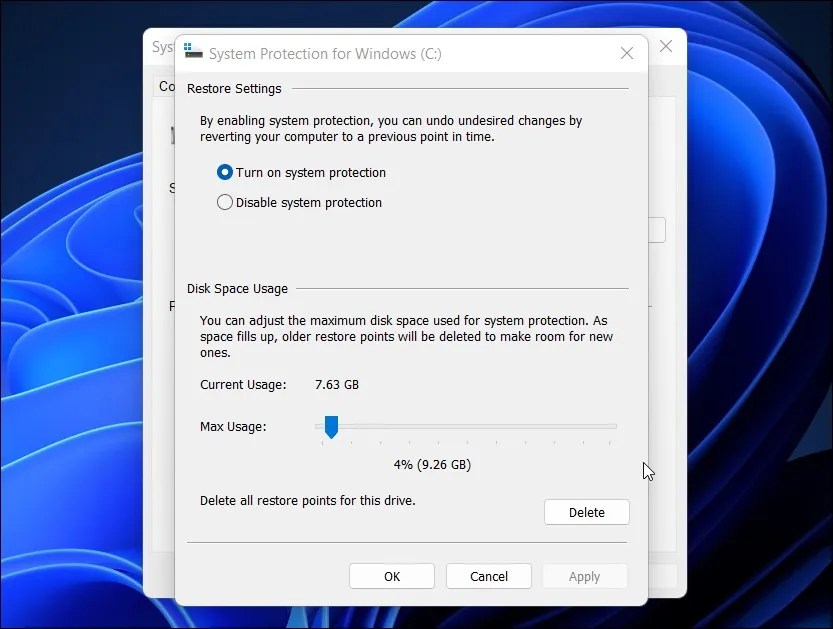Confirm changes with the OK button
The image size is (833, 629).
[x=391, y=576]
